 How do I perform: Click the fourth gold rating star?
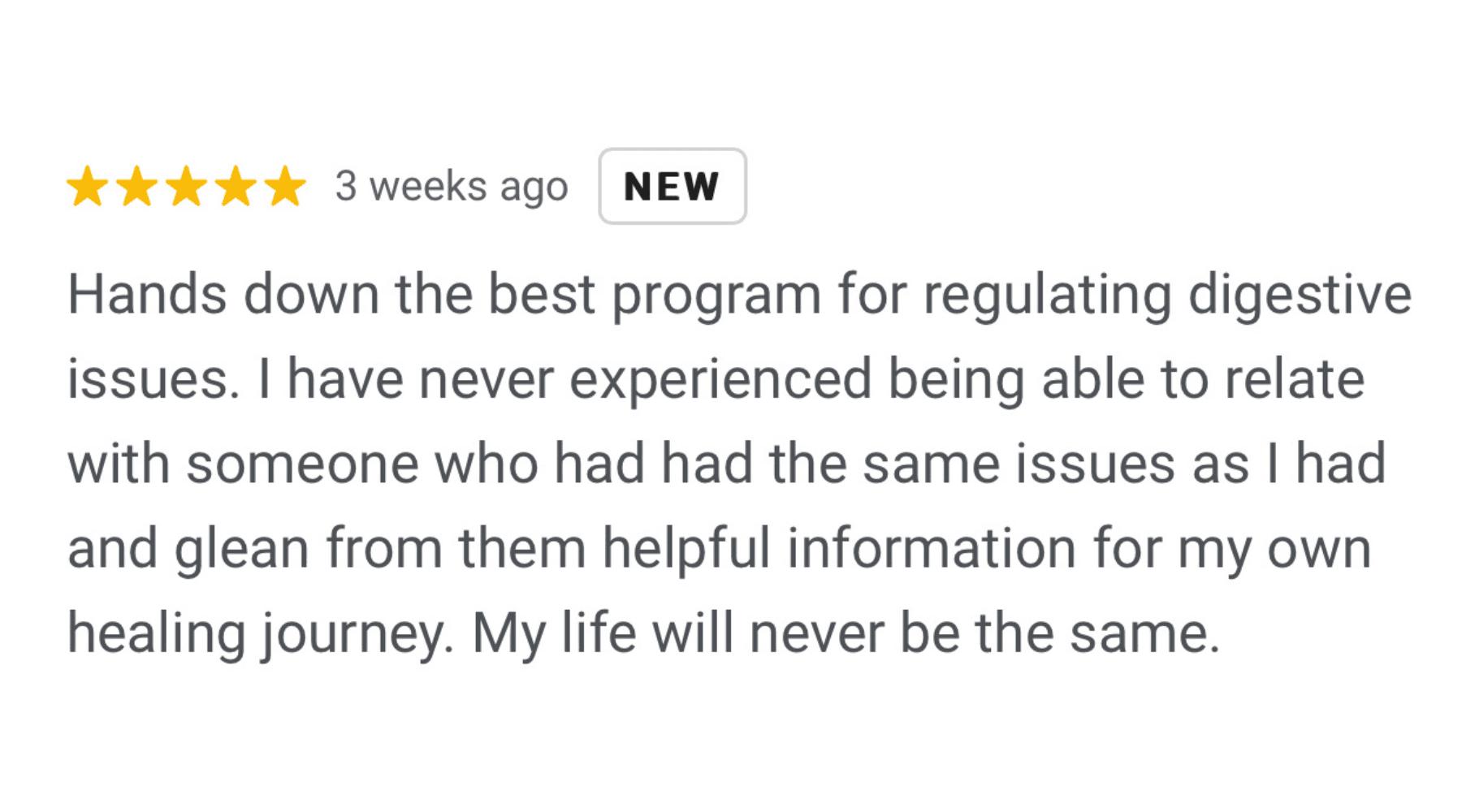[x=236, y=186]
